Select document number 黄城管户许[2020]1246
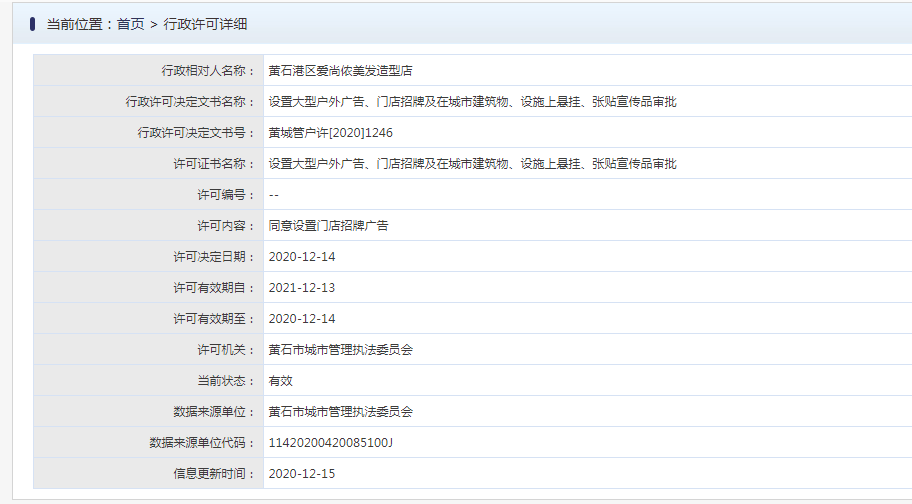 click(330, 133)
